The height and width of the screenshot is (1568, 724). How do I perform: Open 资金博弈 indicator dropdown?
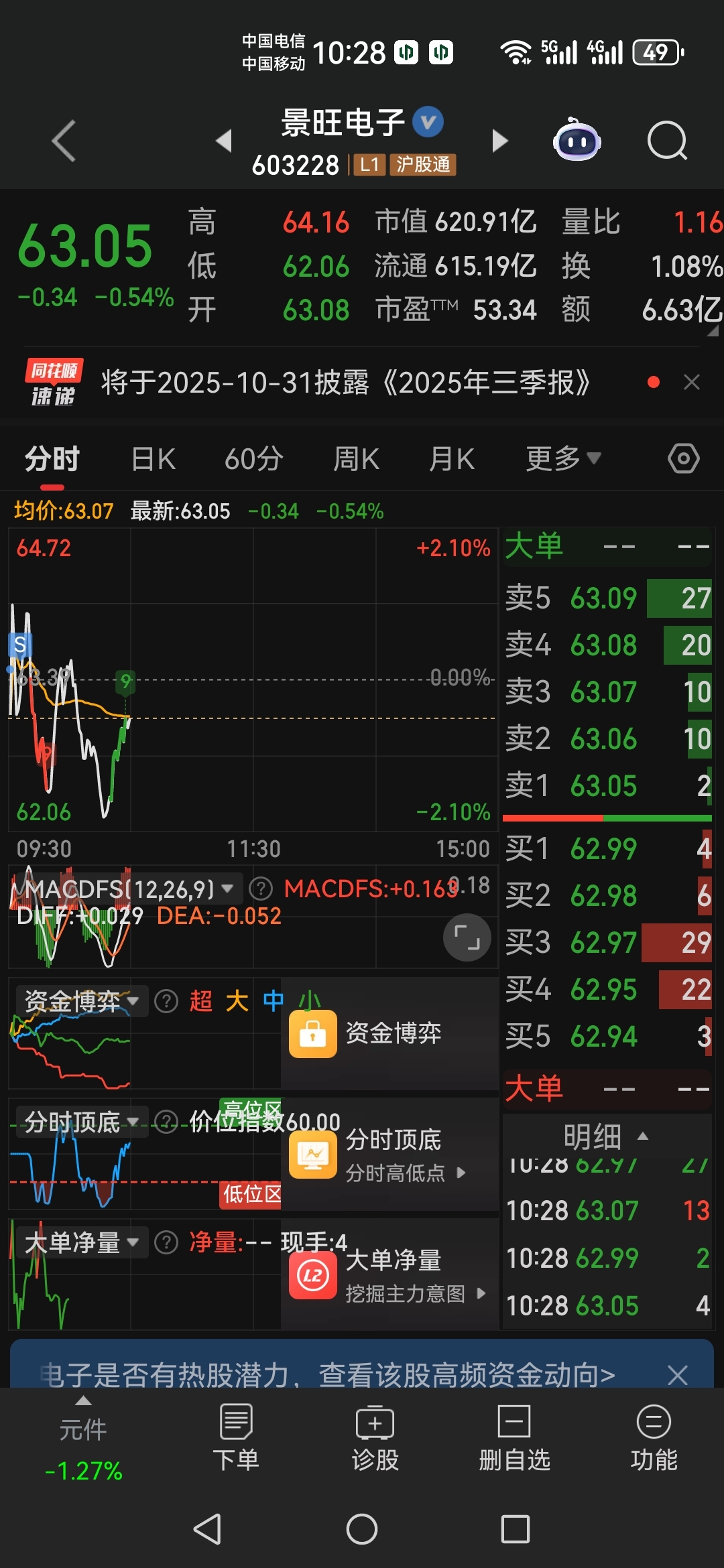[82, 1001]
